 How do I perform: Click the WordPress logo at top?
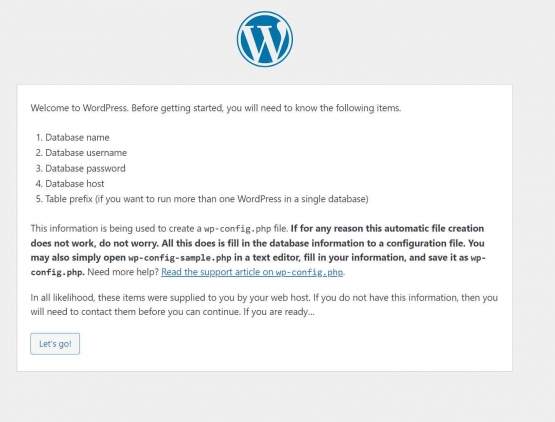coord(265,39)
